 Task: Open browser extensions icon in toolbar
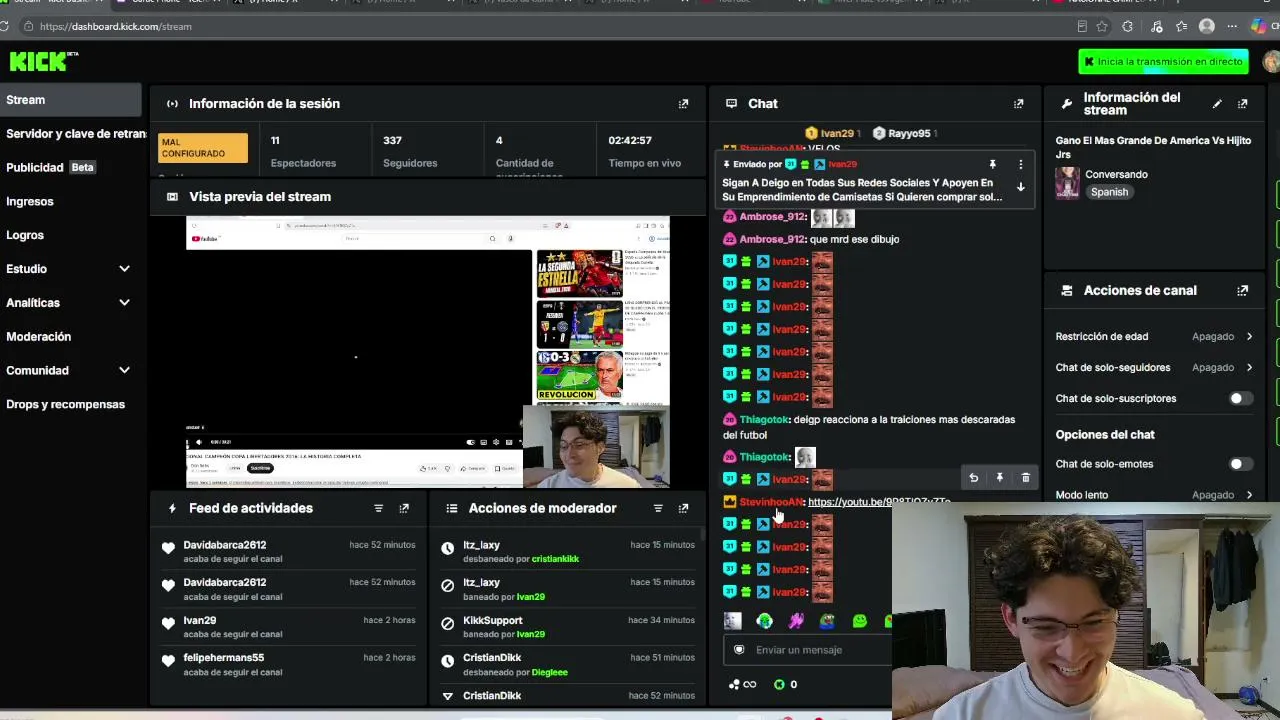click(1128, 27)
